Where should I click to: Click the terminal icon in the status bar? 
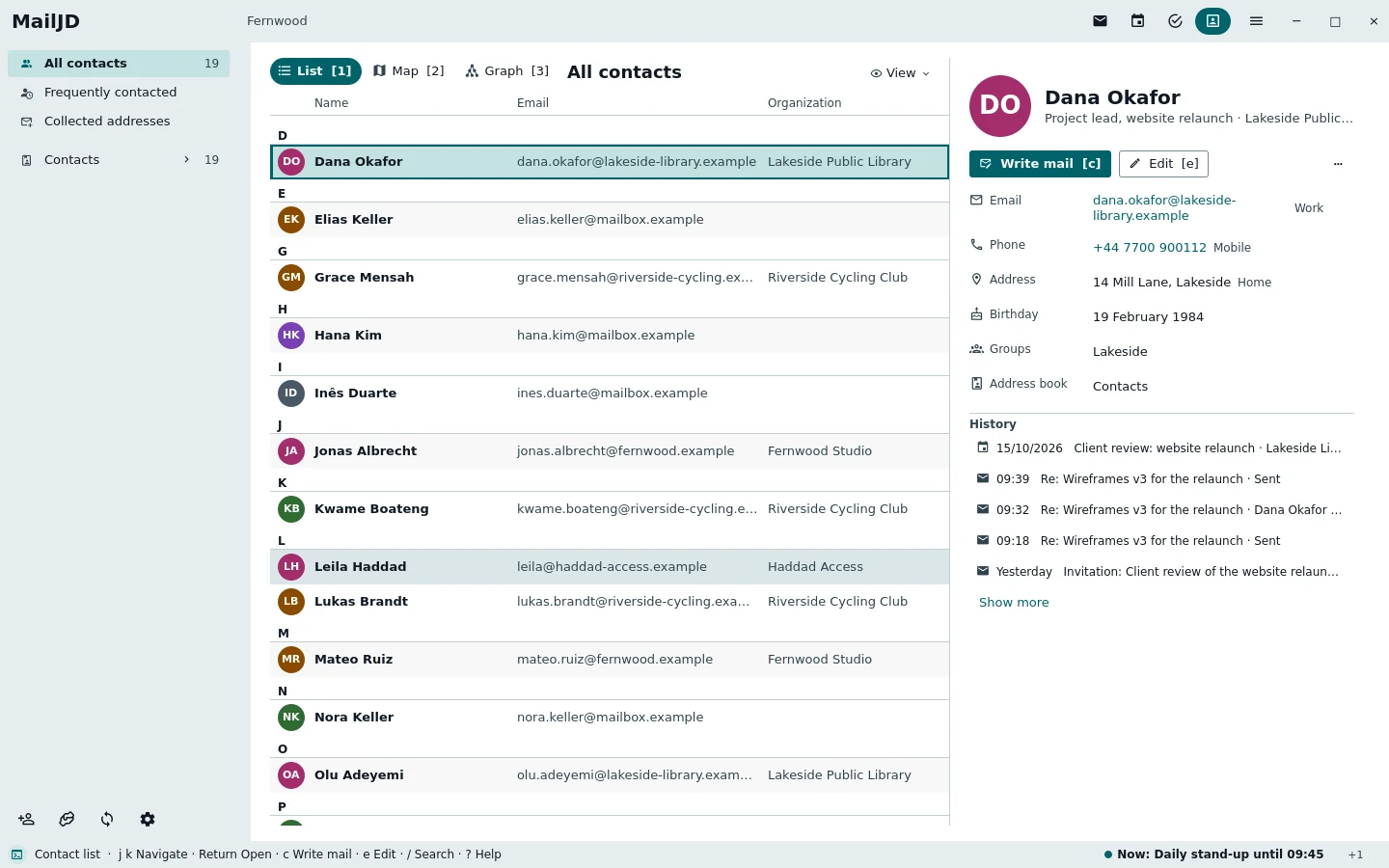click(x=17, y=854)
